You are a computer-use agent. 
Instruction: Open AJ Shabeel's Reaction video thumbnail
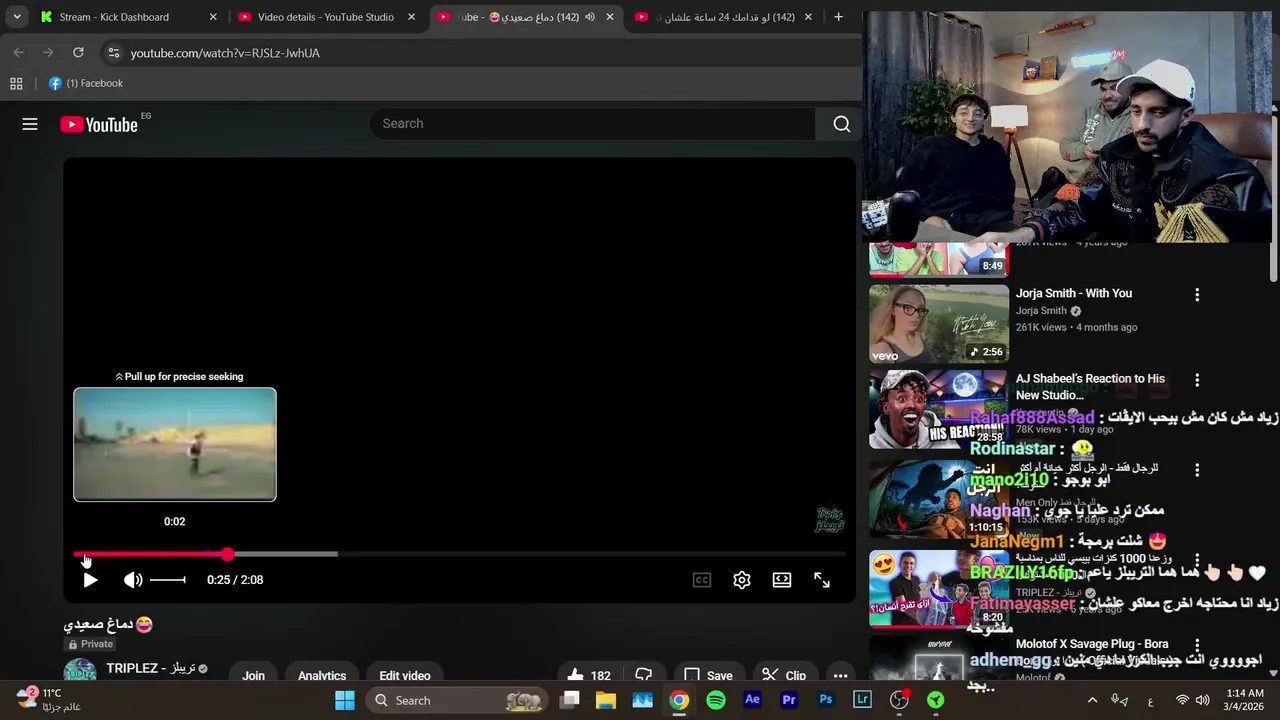pyautogui.click(x=939, y=409)
